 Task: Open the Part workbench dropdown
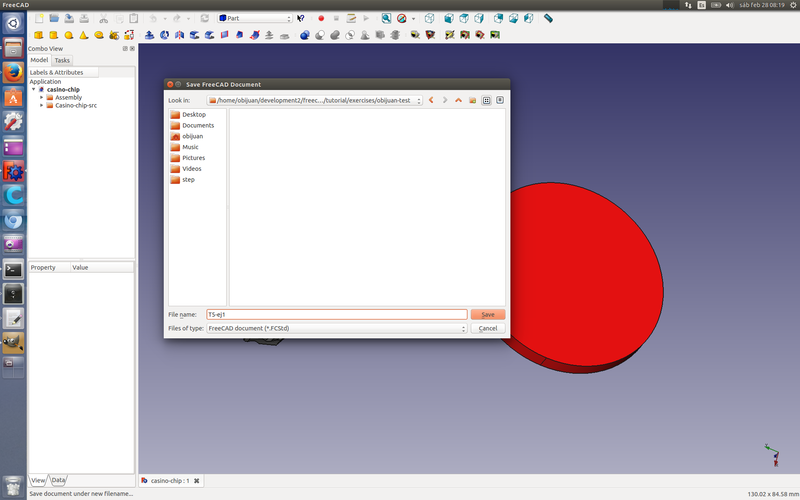(x=254, y=18)
